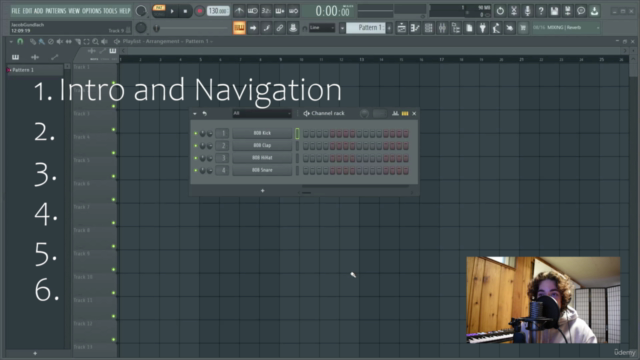Open the Piano roll view icon
Viewport: 640px width, 360px height.
[415, 28]
